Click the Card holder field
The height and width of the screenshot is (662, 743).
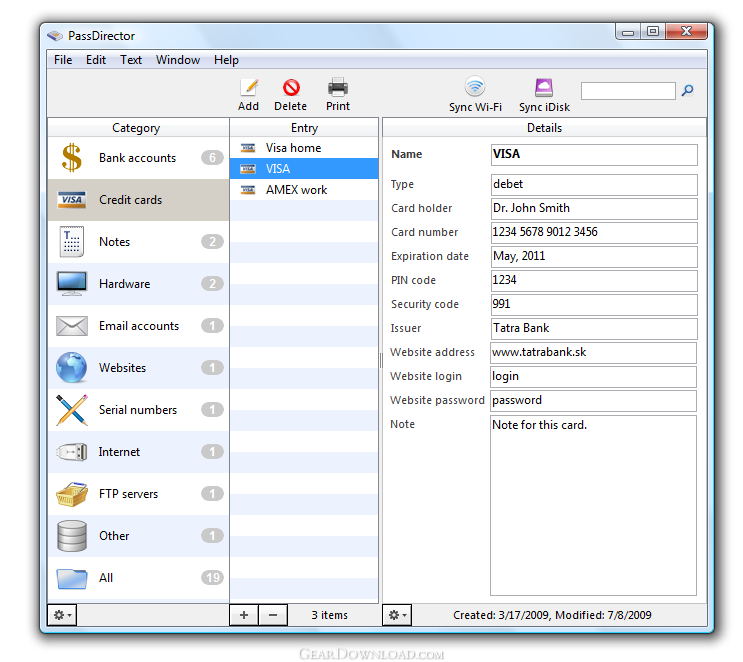click(594, 209)
